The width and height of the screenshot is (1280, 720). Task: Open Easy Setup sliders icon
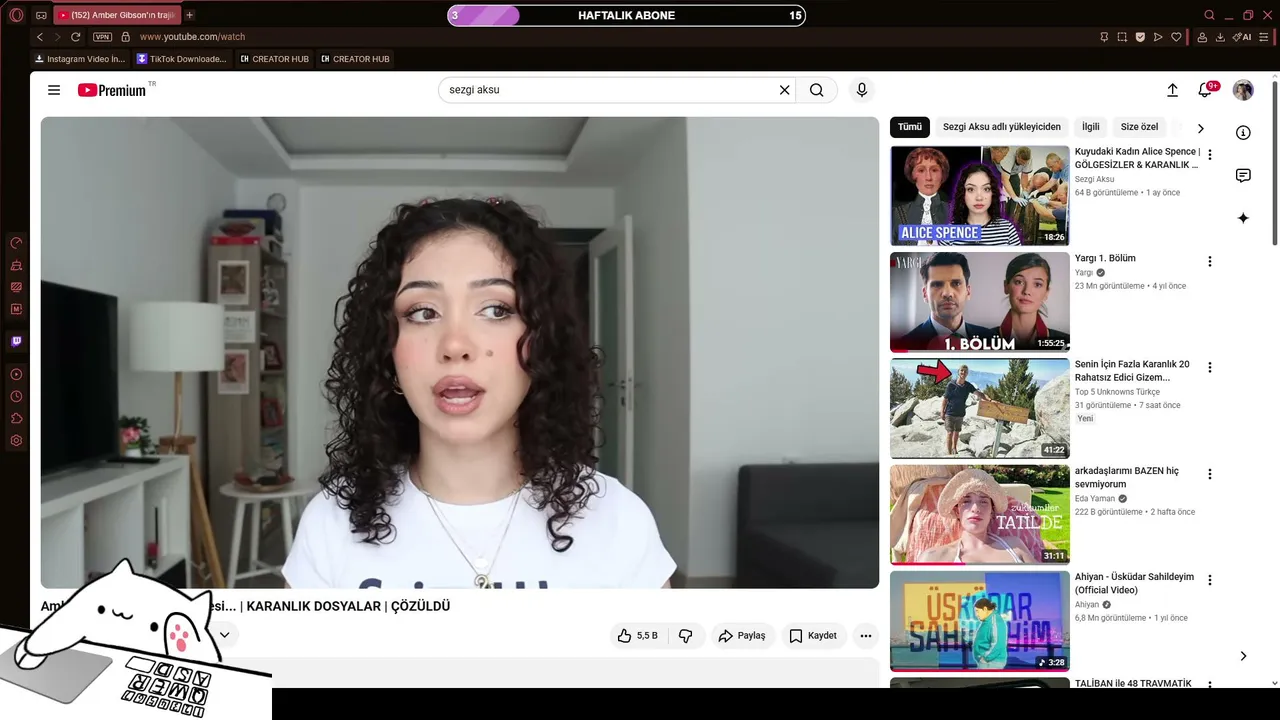1264,37
